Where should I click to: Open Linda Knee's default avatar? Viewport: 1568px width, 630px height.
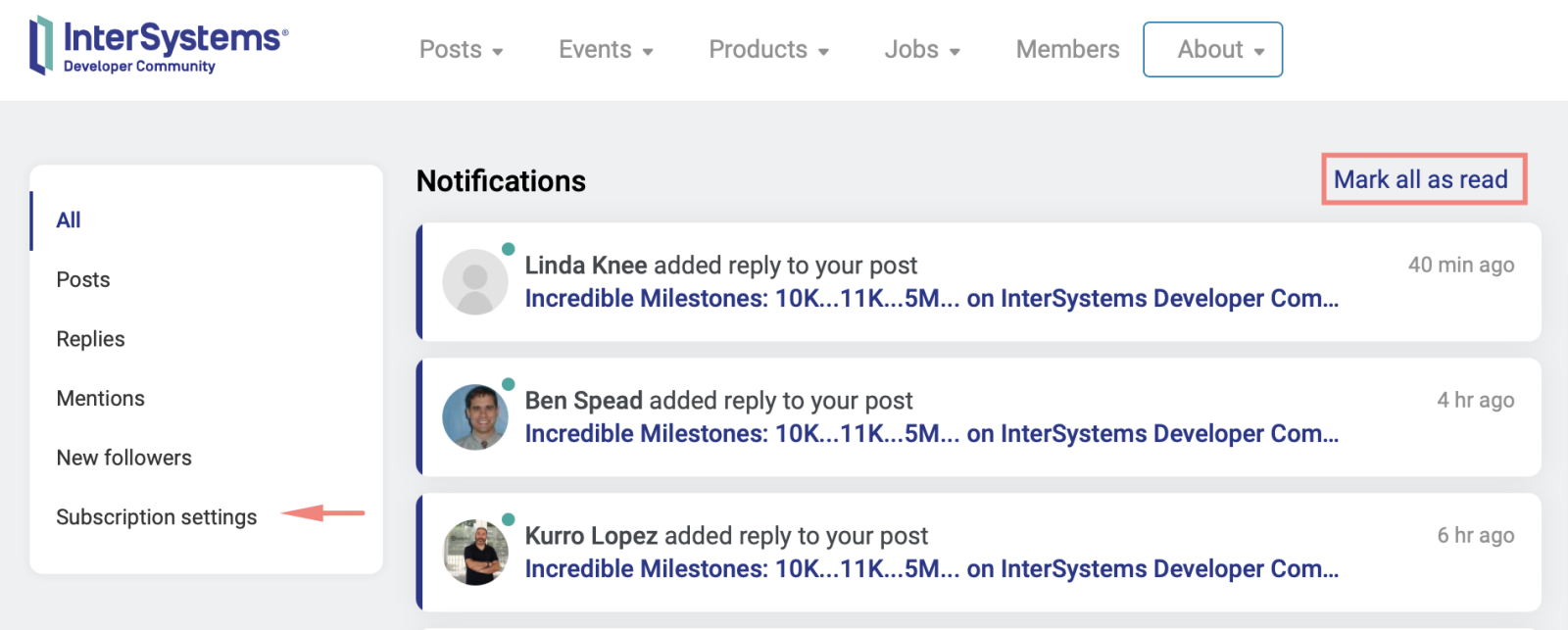475,282
